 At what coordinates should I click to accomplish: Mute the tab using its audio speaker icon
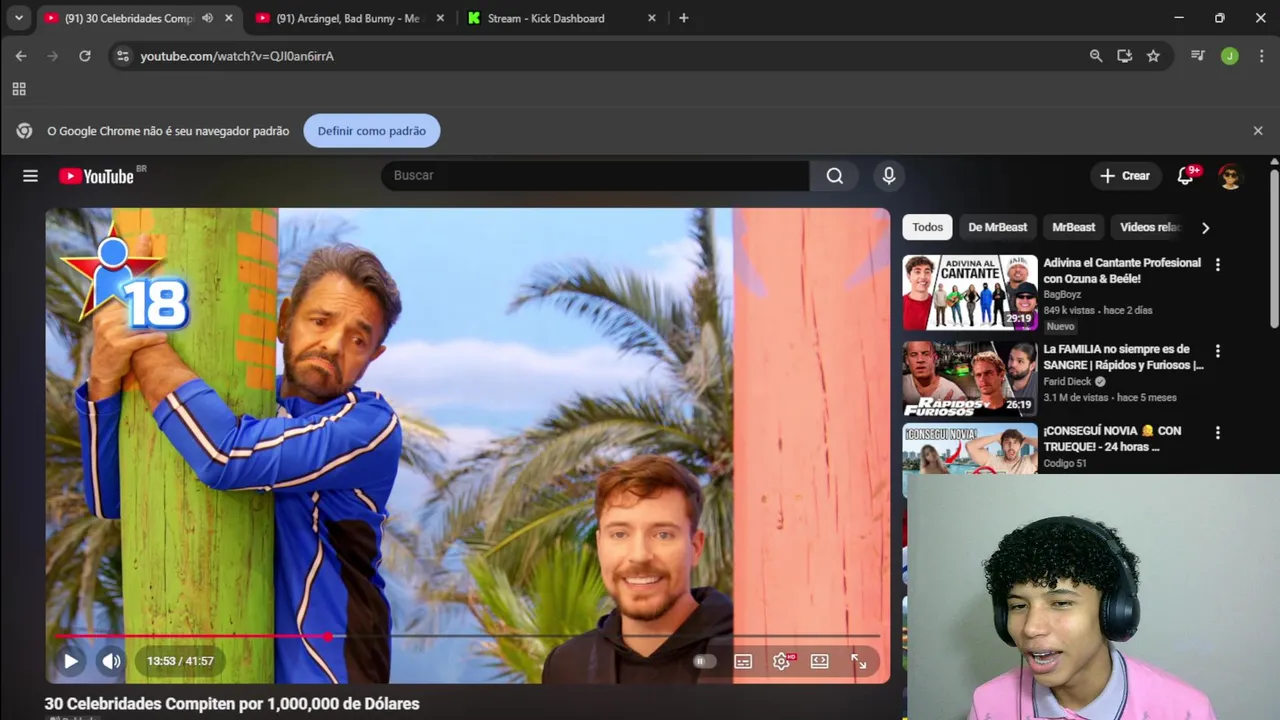(x=207, y=18)
